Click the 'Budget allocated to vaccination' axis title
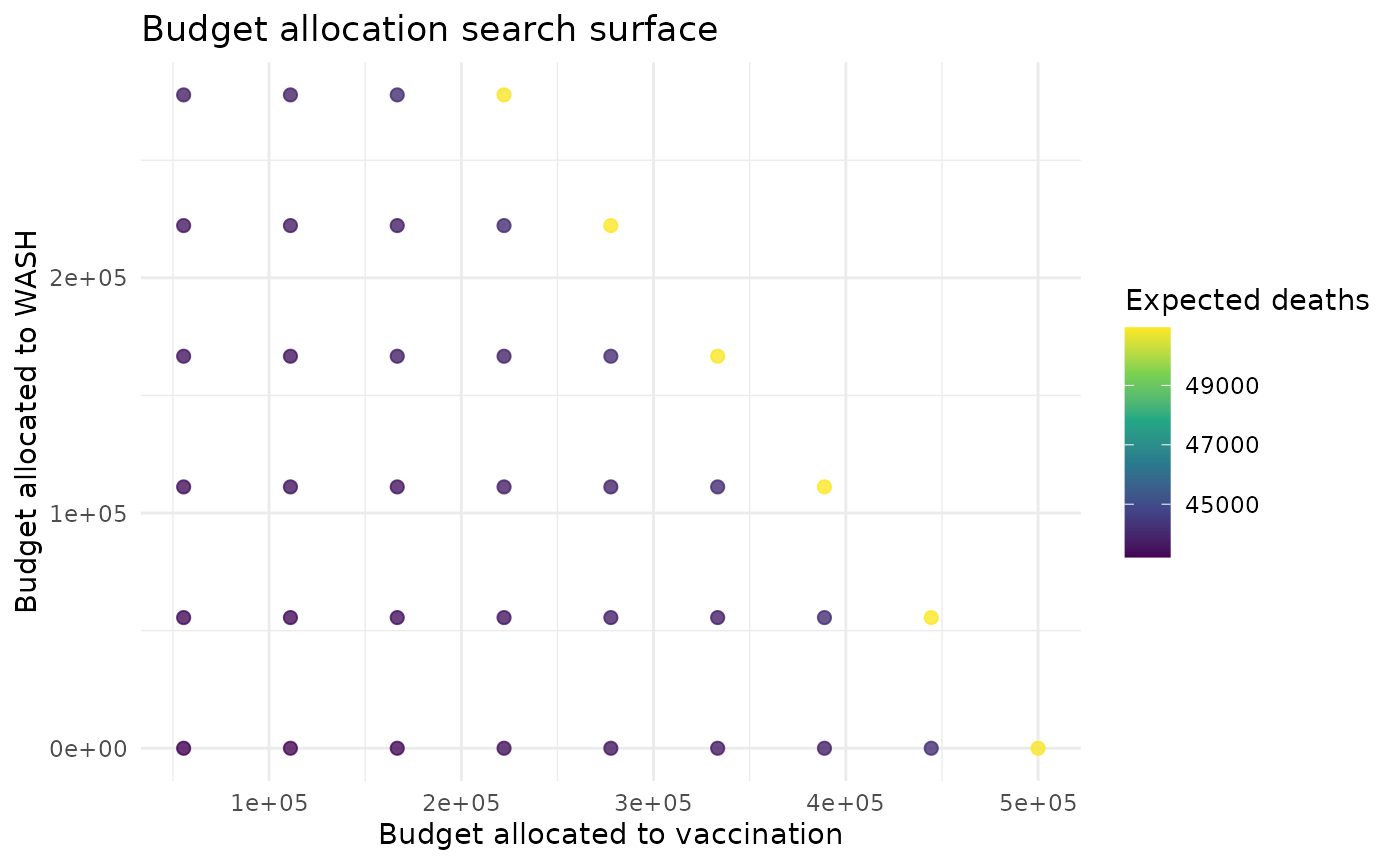Viewport: 1400px width, 865px height. tap(610, 834)
